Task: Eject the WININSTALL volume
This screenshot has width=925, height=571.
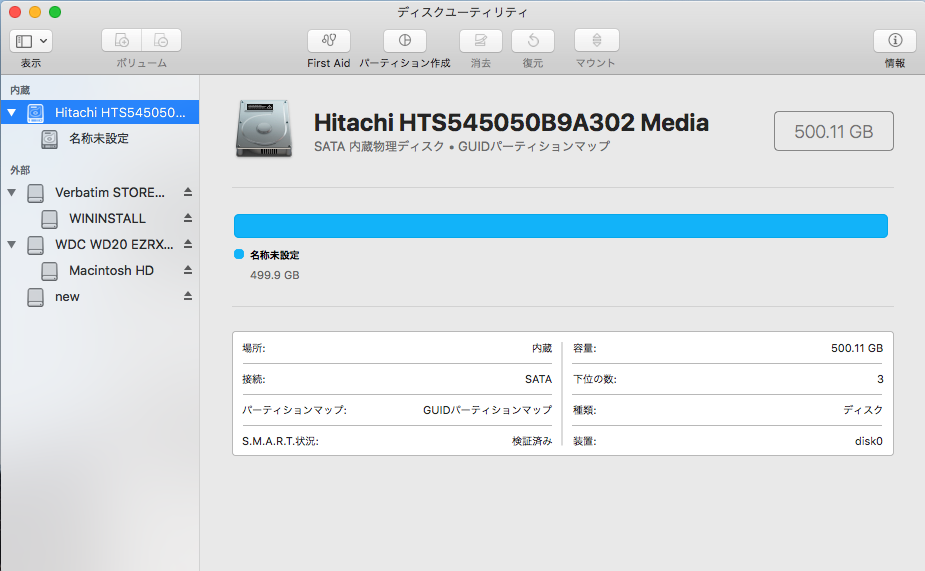Action: (187, 218)
